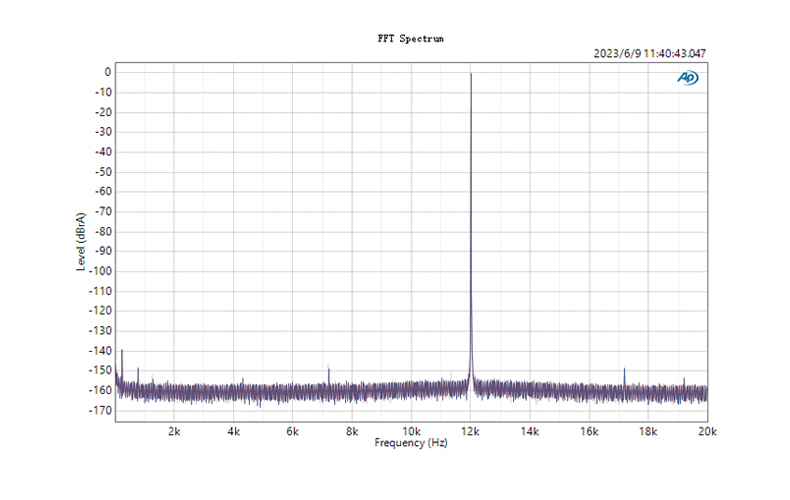Click the AP logo in the graph corner

688,78
